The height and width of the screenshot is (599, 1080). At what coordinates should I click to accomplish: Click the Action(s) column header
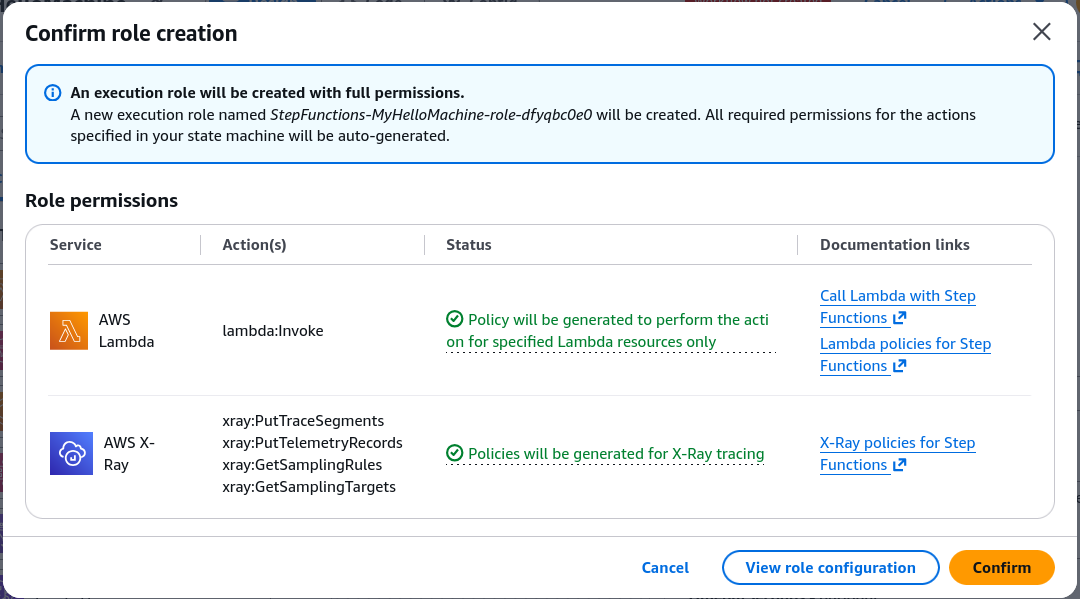(254, 244)
